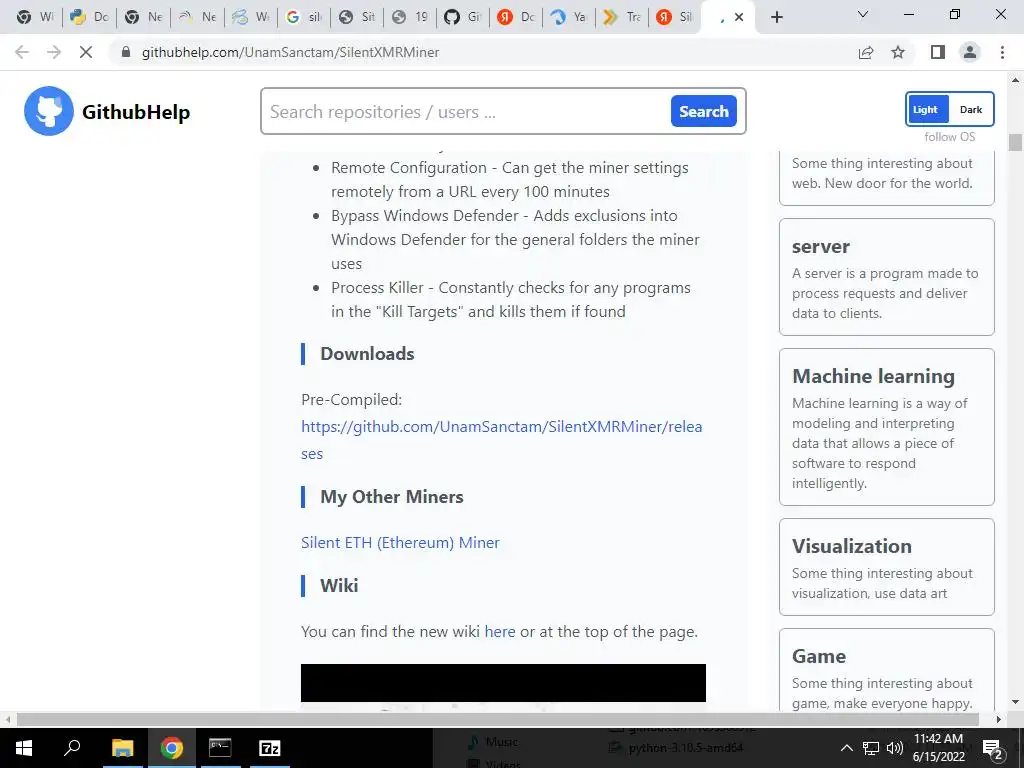Open volume speaker tray icon
The width and height of the screenshot is (1024, 768).
(x=895, y=748)
